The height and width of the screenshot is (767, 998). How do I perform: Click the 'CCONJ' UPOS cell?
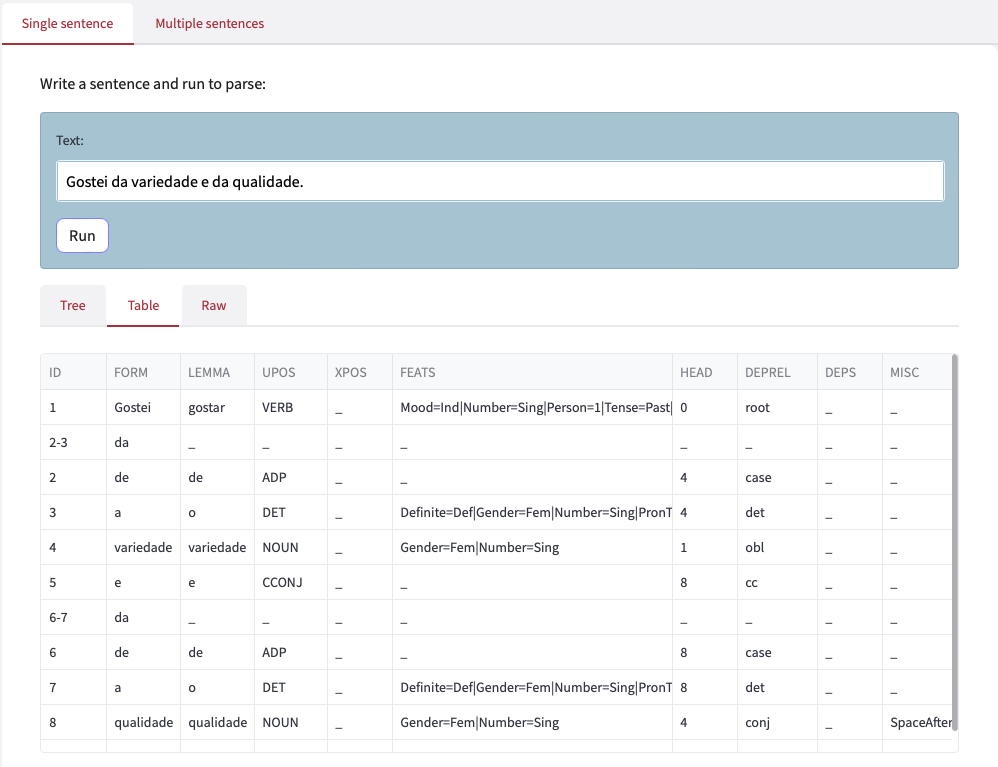[x=281, y=583]
